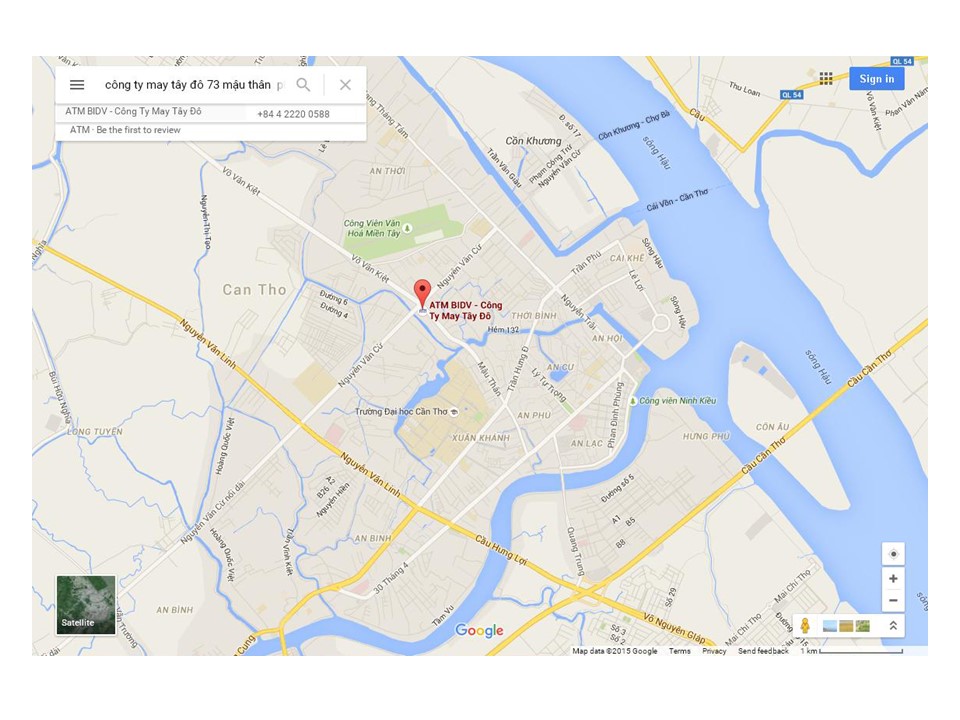960x720 pixels.
Task: Show my location with the target icon
Action: pyautogui.click(x=893, y=554)
